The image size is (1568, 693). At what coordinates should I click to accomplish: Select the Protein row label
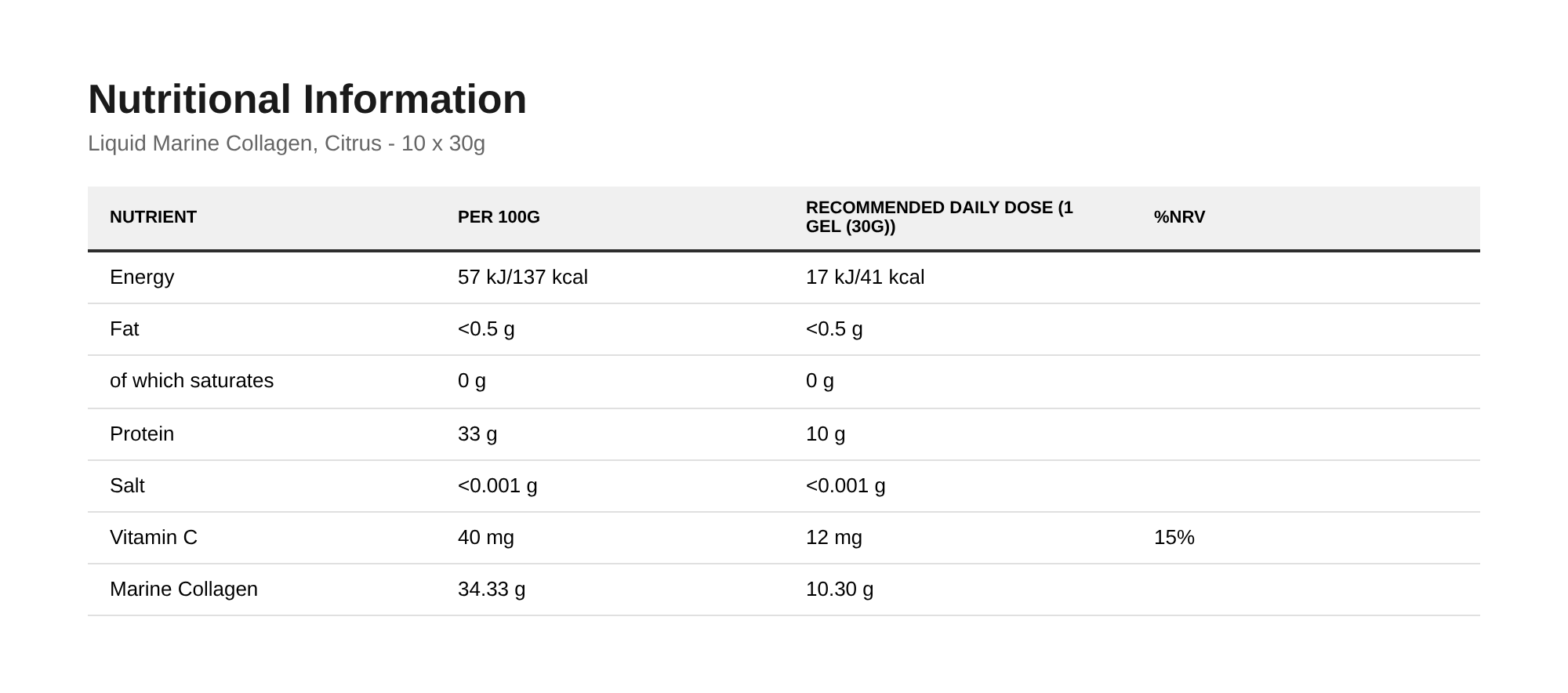(x=142, y=434)
